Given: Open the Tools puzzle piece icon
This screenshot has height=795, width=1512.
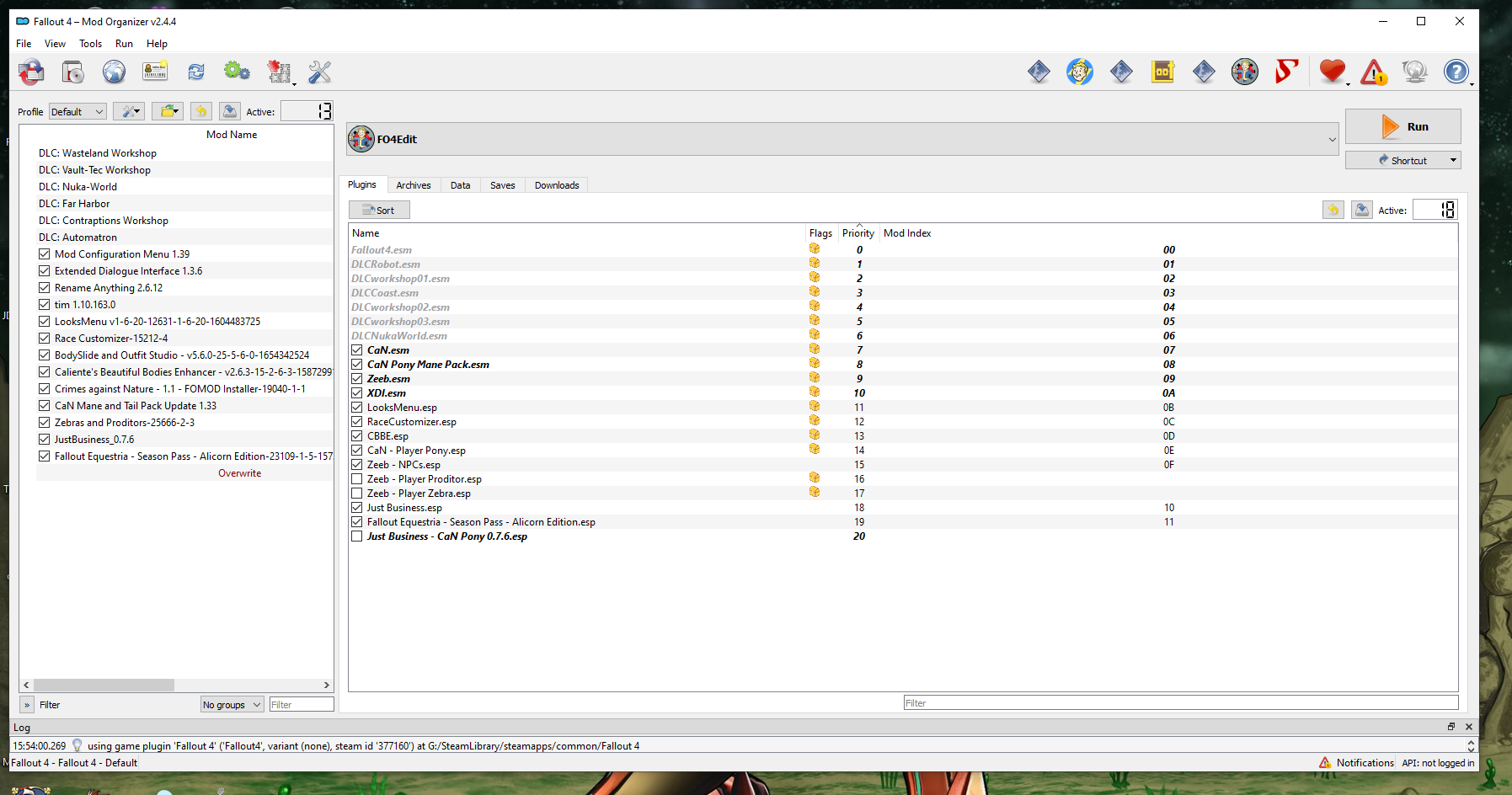Looking at the screenshot, I should coord(279,72).
